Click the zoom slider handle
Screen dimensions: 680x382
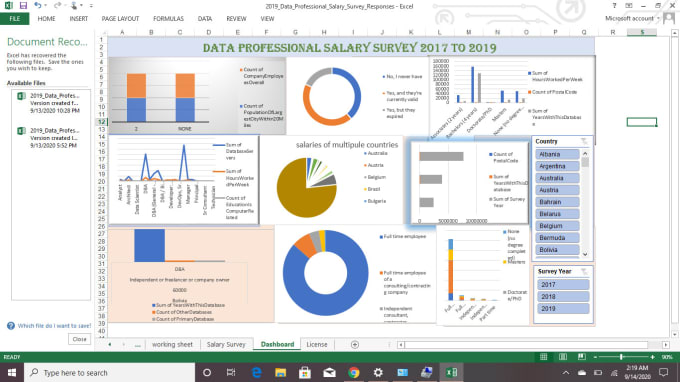point(621,357)
